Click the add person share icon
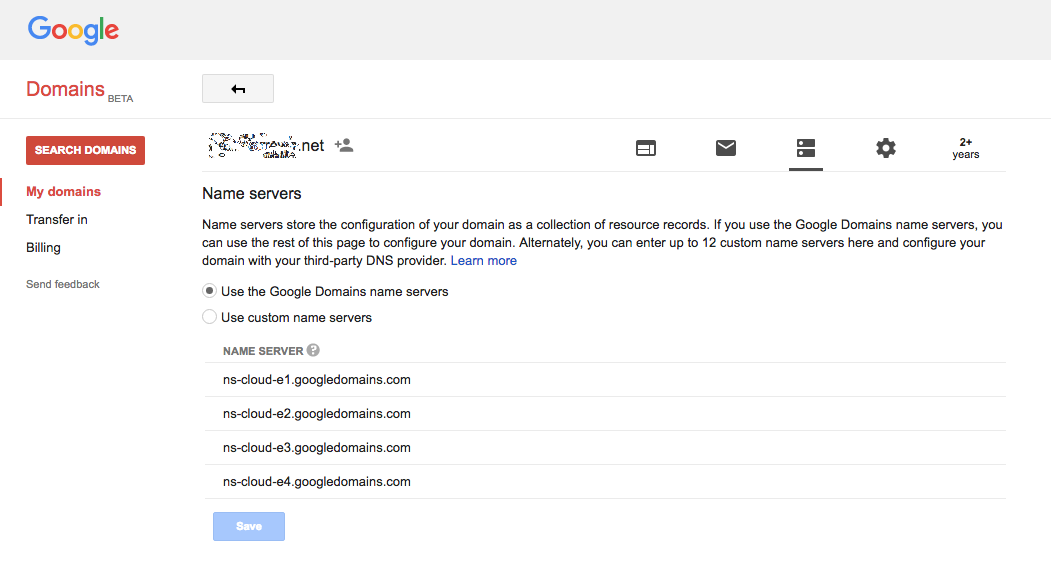The width and height of the screenshot is (1051, 577). 344,145
